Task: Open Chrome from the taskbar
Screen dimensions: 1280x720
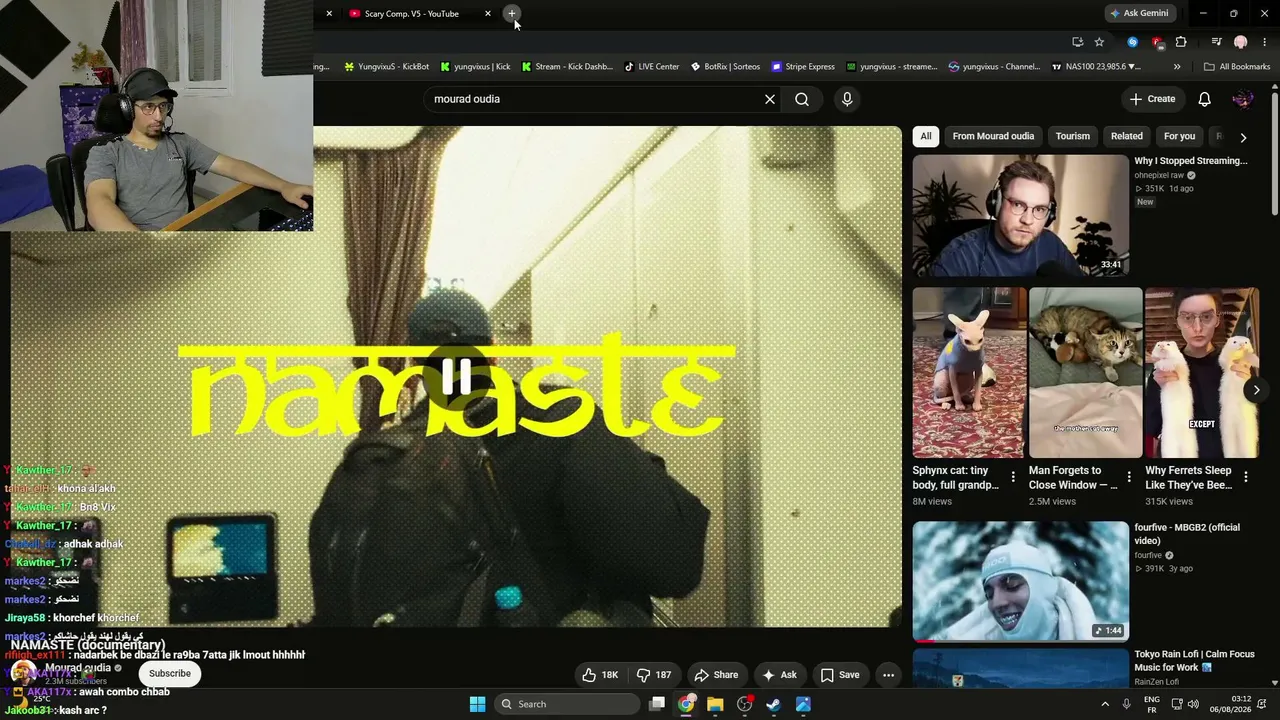Action: (686, 704)
